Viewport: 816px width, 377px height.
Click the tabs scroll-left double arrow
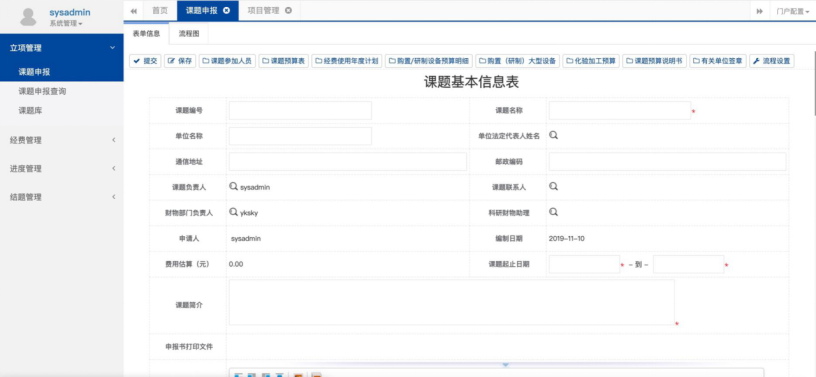(134, 10)
